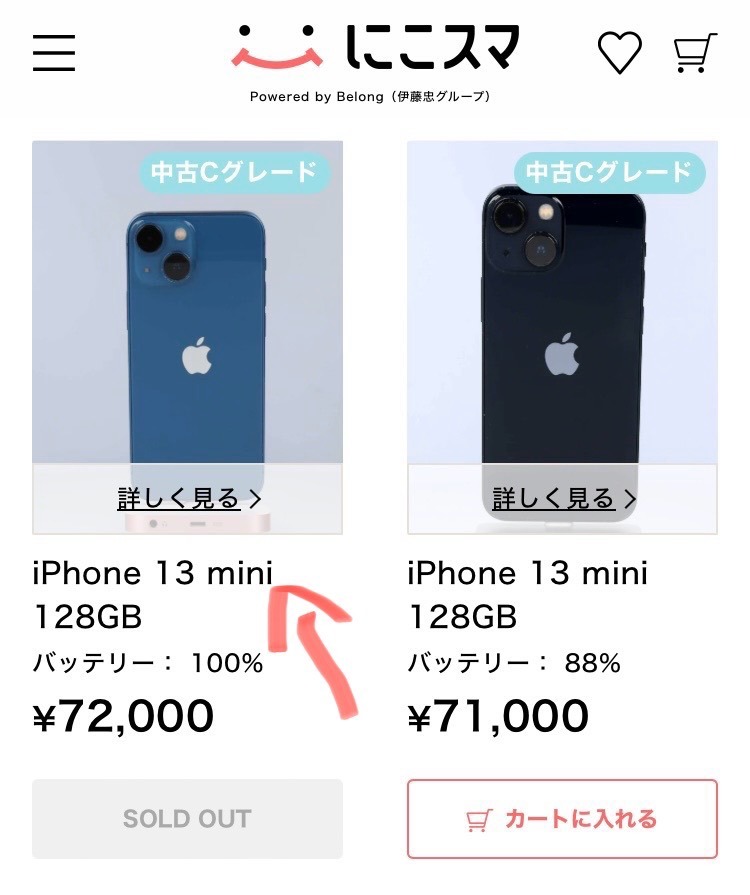Open the iPhone 13 mini 128GB title at ¥71,000
The image size is (750, 895).
(528, 595)
